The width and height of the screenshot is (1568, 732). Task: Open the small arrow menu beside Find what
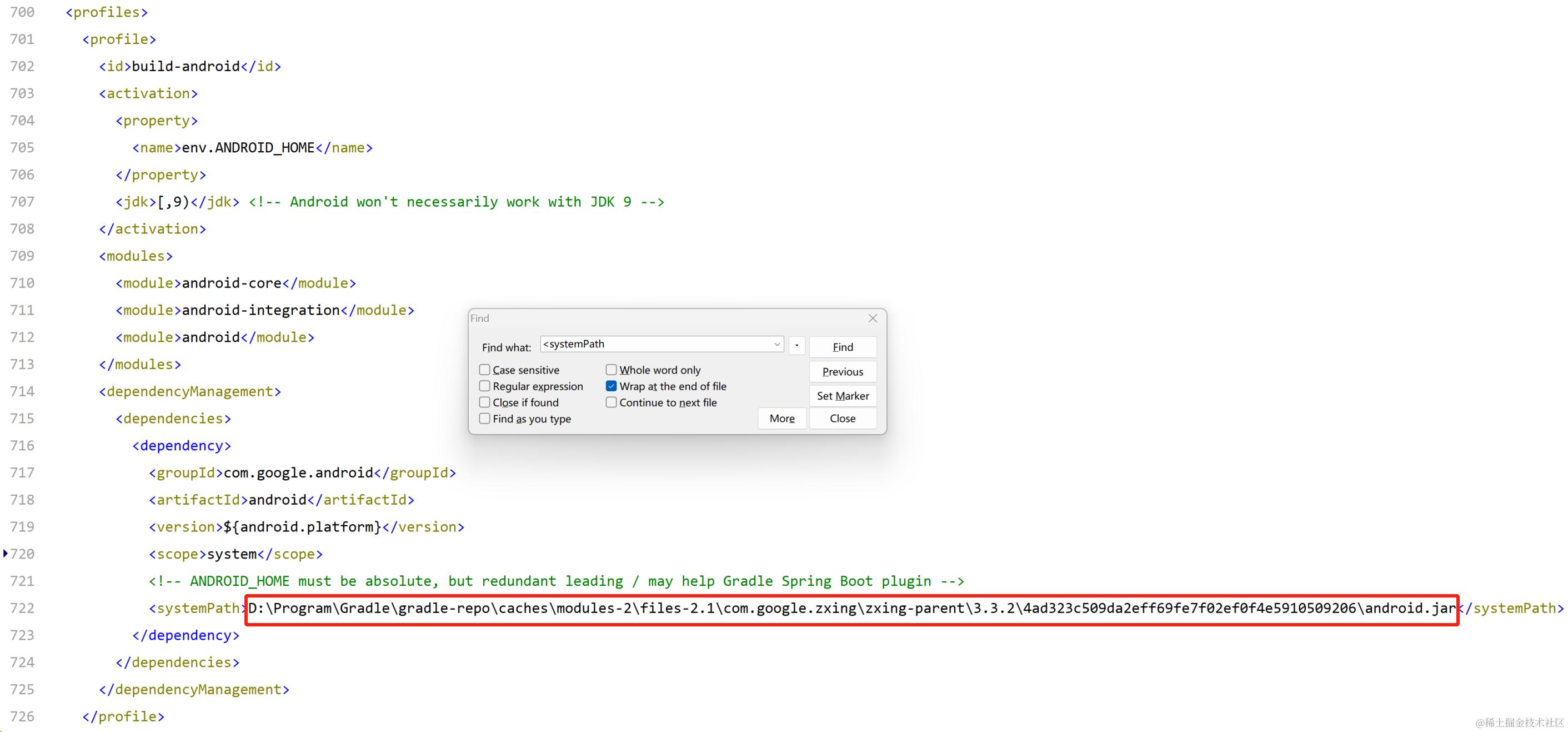click(x=797, y=345)
